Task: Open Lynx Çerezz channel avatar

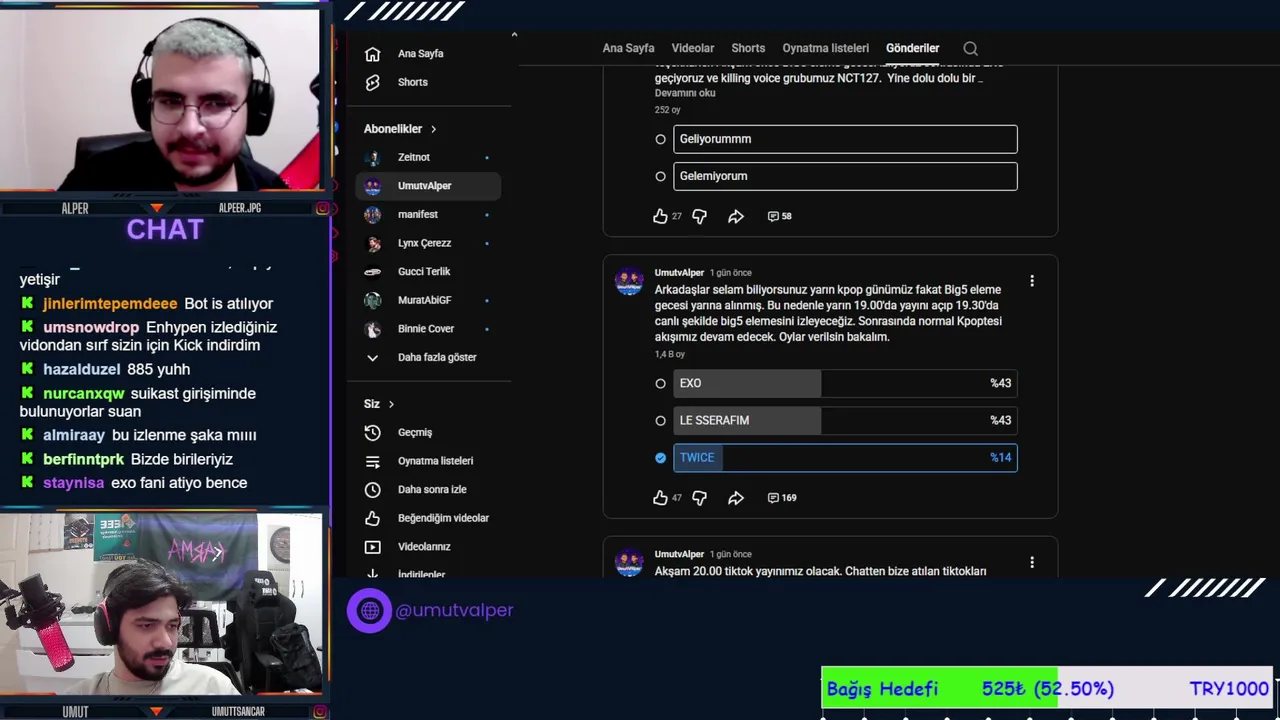Action: pyautogui.click(x=373, y=243)
